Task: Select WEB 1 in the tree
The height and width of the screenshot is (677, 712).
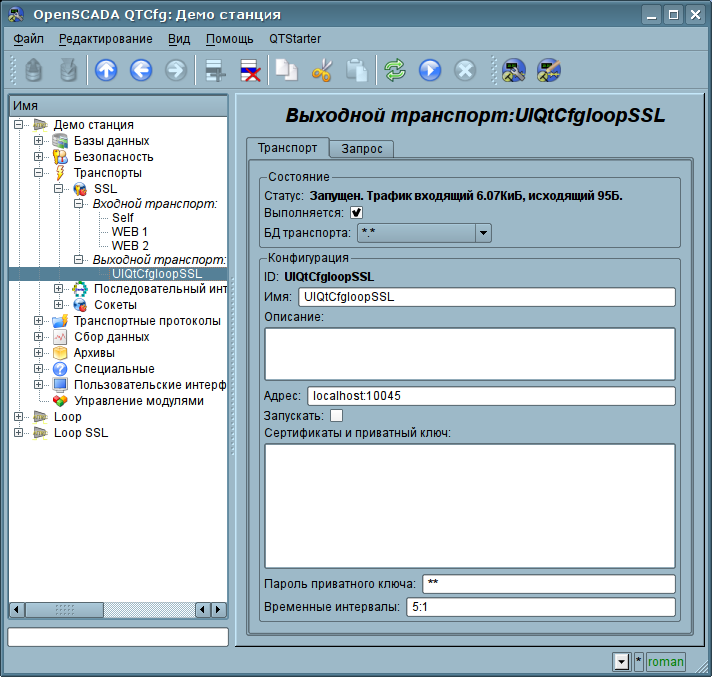Action: pyautogui.click(x=129, y=231)
